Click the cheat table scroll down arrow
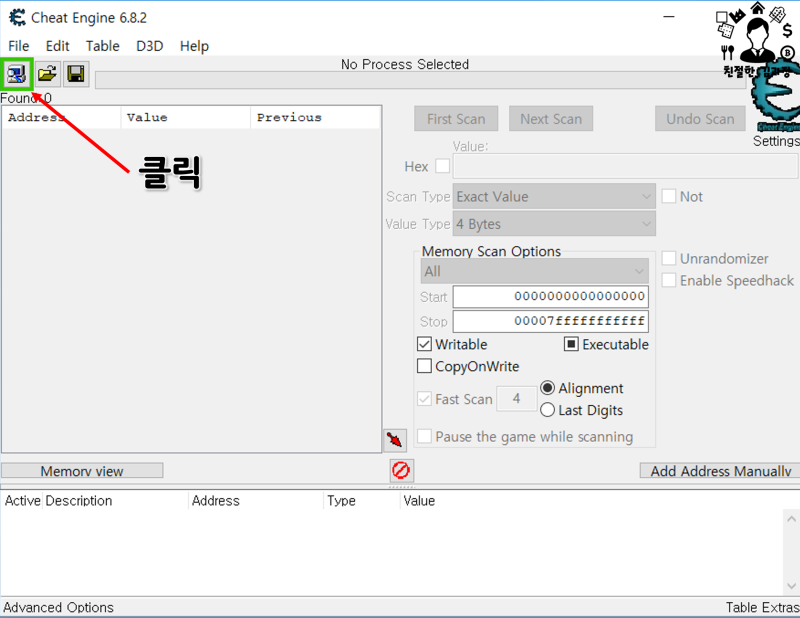The image size is (800, 618). click(x=791, y=585)
